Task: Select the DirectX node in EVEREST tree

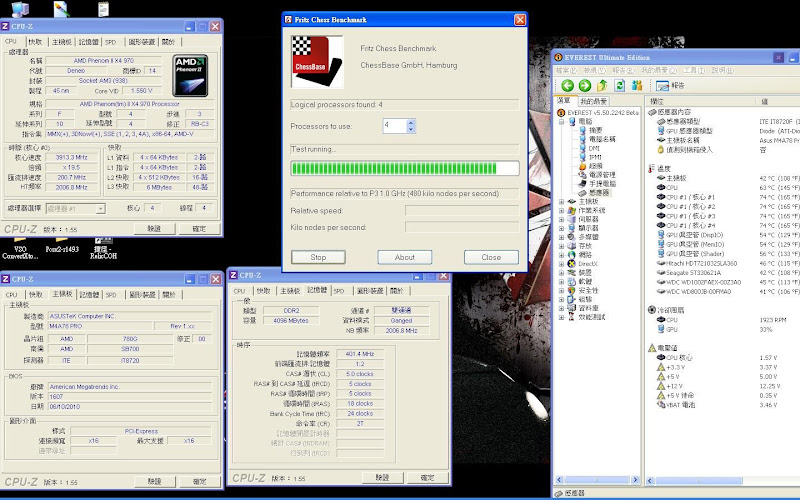Action: pyautogui.click(x=587, y=264)
